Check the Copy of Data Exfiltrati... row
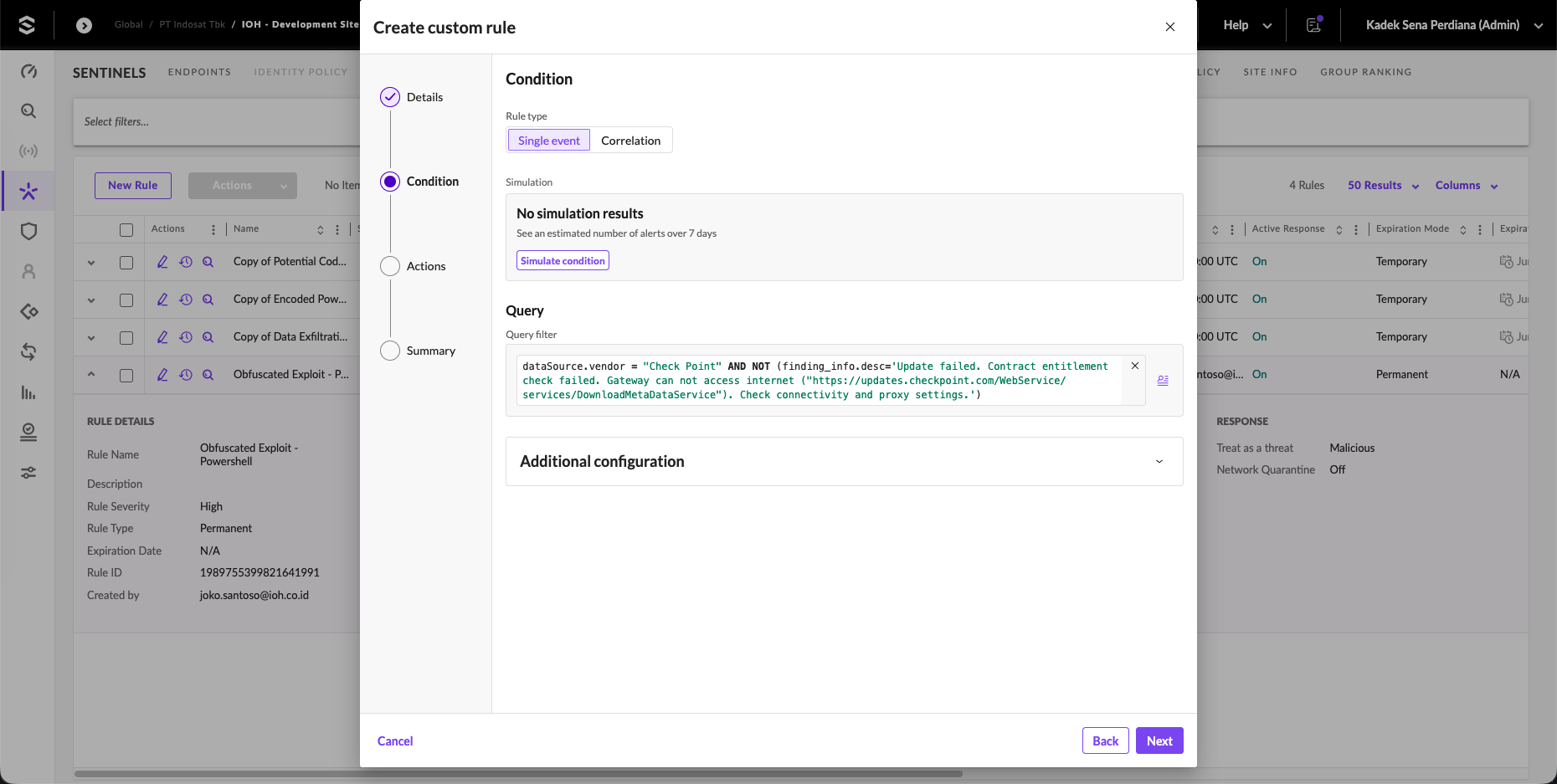 click(x=126, y=338)
